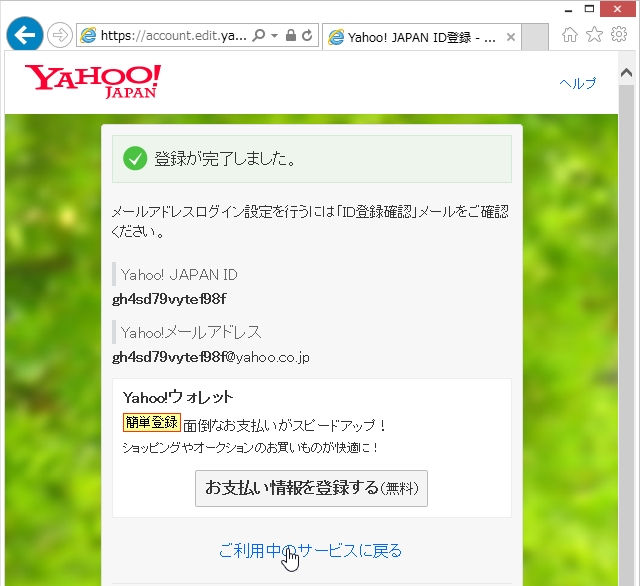Click the 登録が完了しました。 message
The height and width of the screenshot is (586, 640).
pyautogui.click(x=225, y=159)
